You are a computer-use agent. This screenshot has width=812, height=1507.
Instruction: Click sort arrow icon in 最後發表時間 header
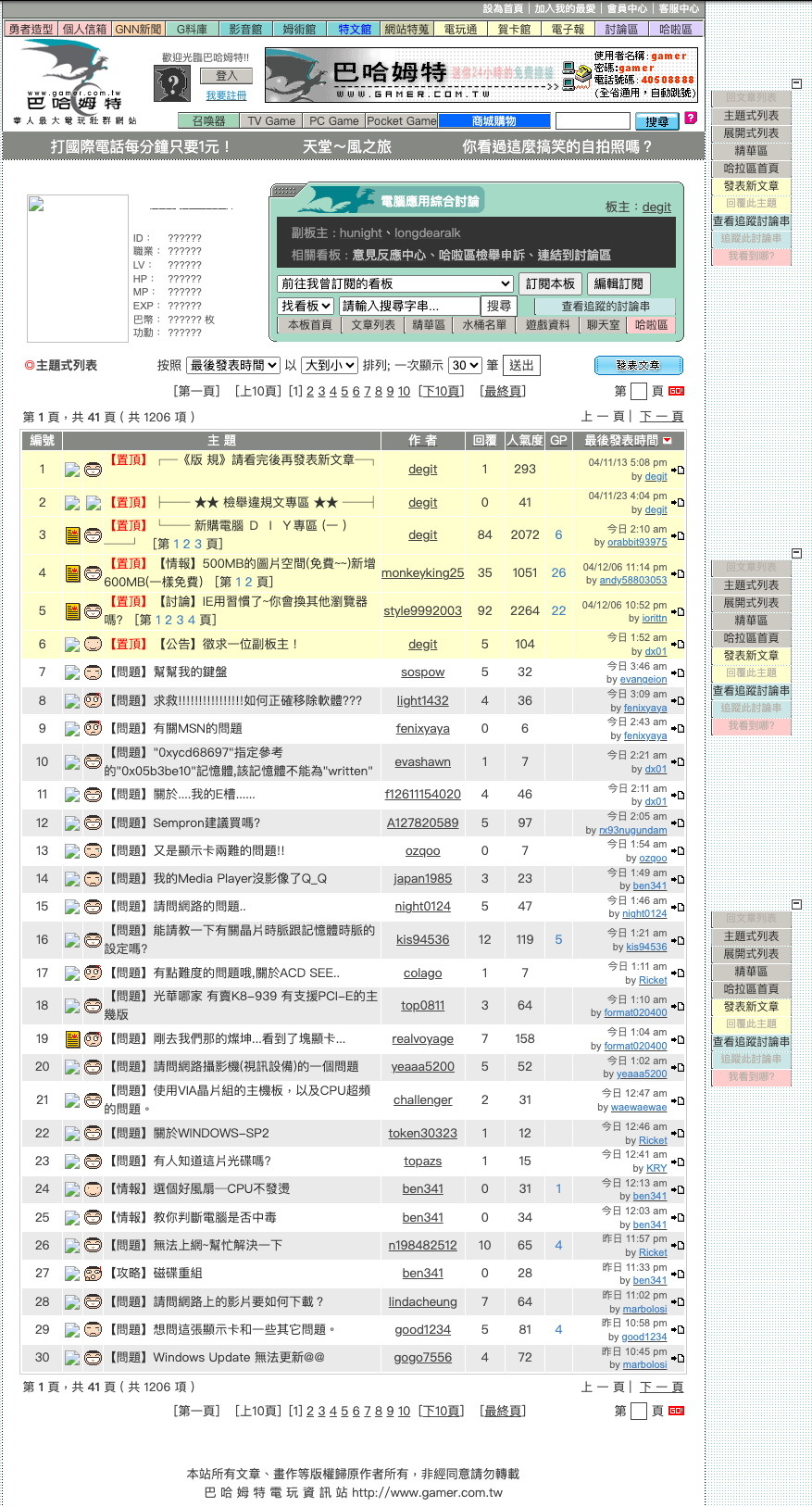[x=668, y=441]
